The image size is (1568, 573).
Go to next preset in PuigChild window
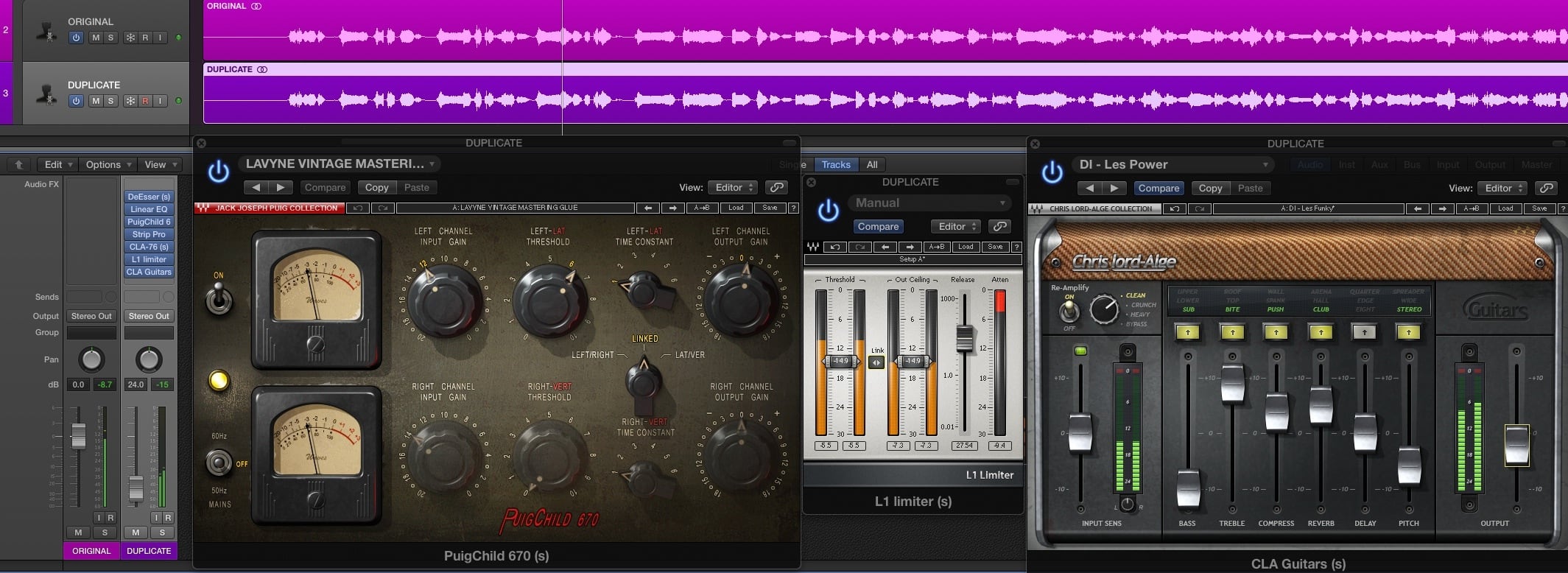[x=281, y=187]
